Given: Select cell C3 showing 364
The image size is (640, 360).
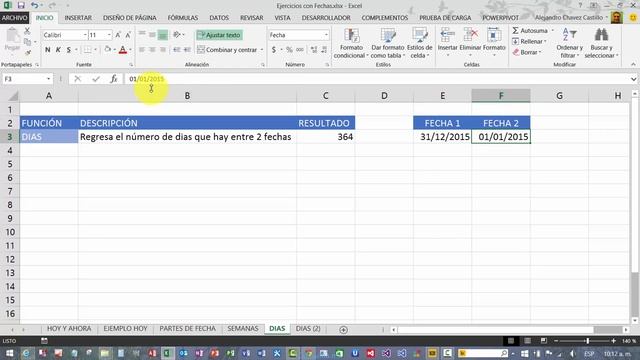Looking at the screenshot, I should 325,137.
